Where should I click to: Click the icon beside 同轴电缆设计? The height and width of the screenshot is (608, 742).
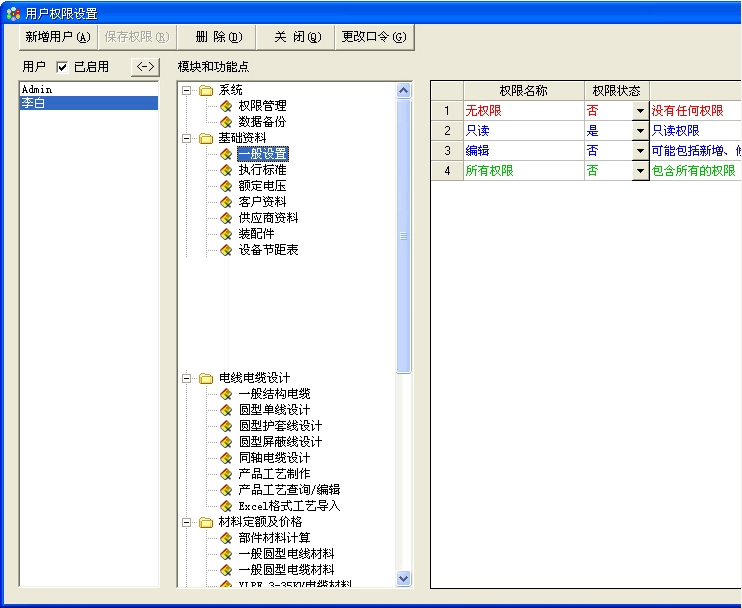tap(226, 458)
